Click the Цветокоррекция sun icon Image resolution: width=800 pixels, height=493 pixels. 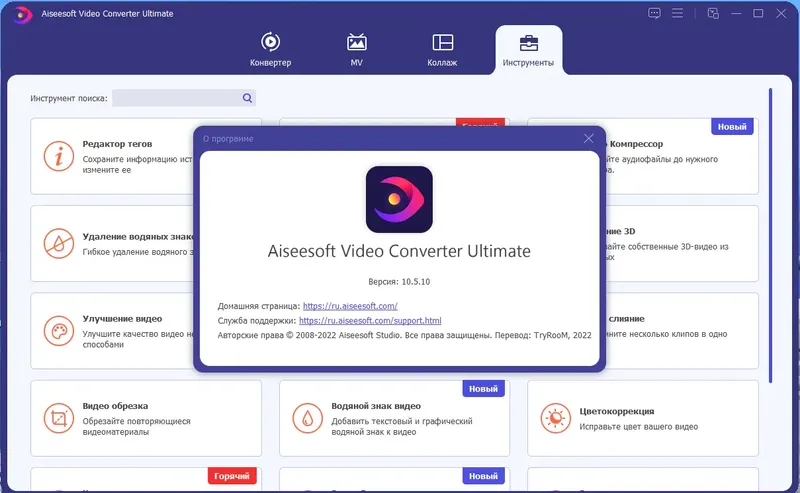[556, 418]
